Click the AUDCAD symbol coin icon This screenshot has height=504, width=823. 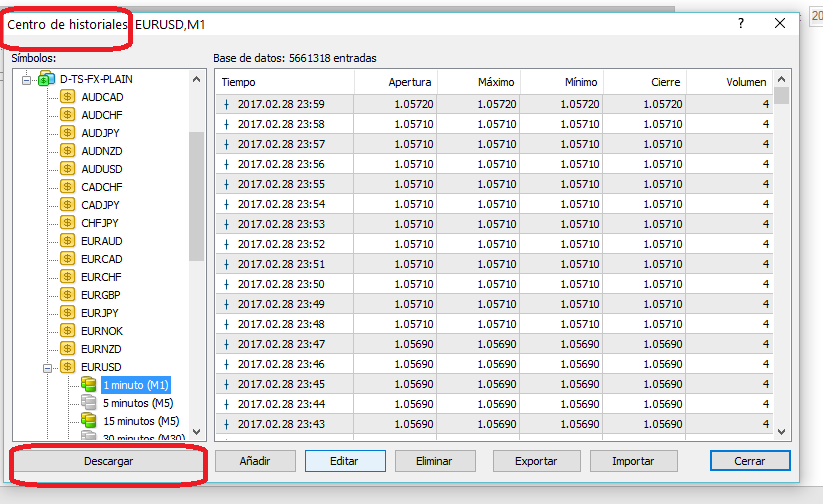[68, 97]
